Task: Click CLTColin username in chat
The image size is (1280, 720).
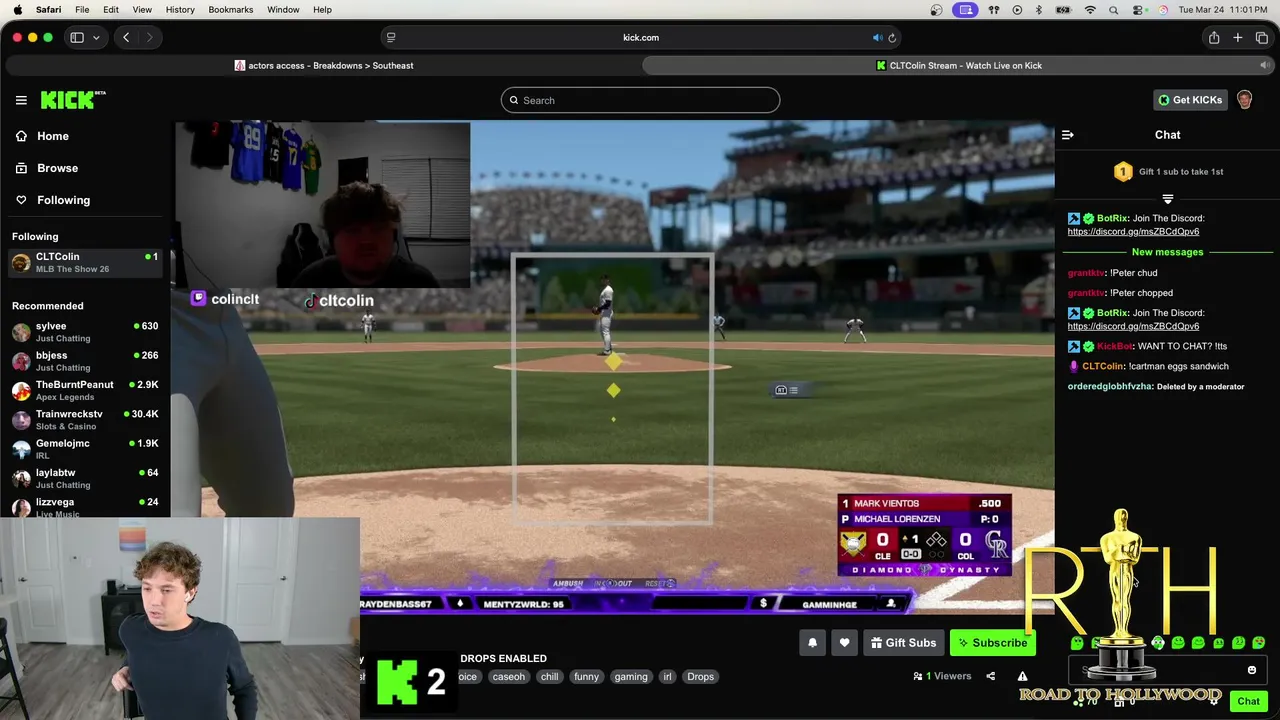Action: 1103,366
